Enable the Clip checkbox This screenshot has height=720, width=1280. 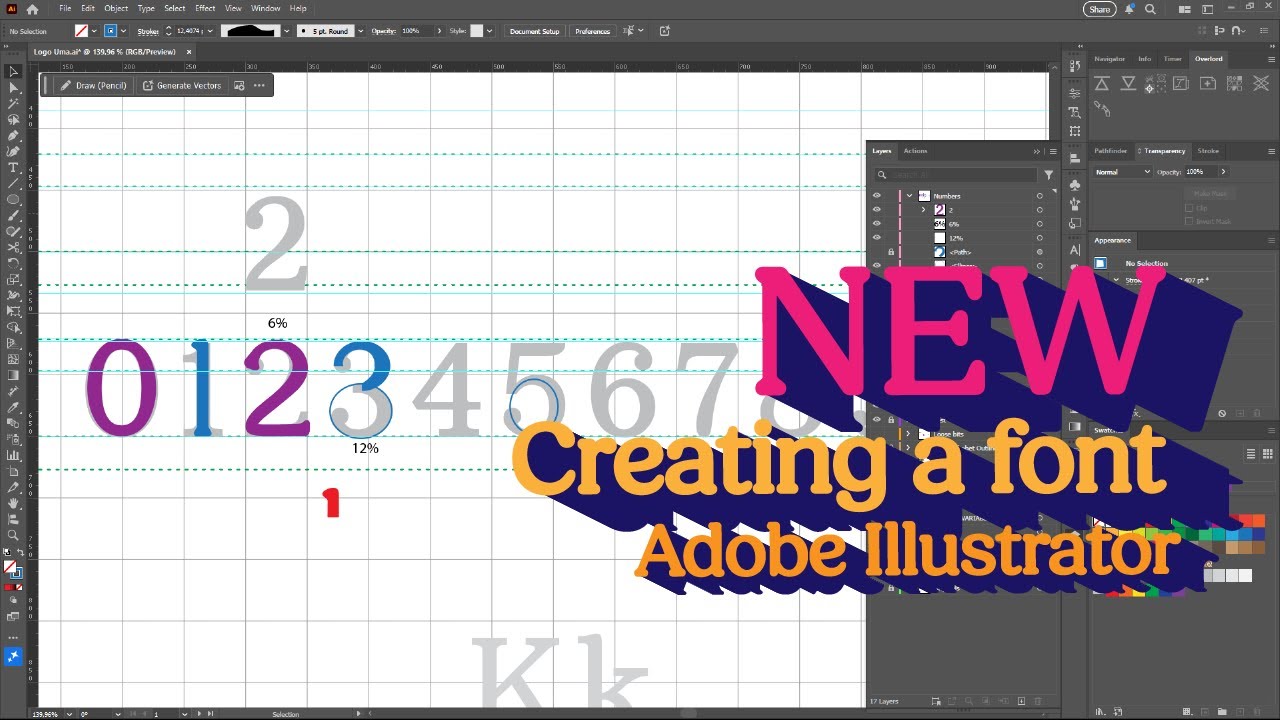click(1189, 208)
